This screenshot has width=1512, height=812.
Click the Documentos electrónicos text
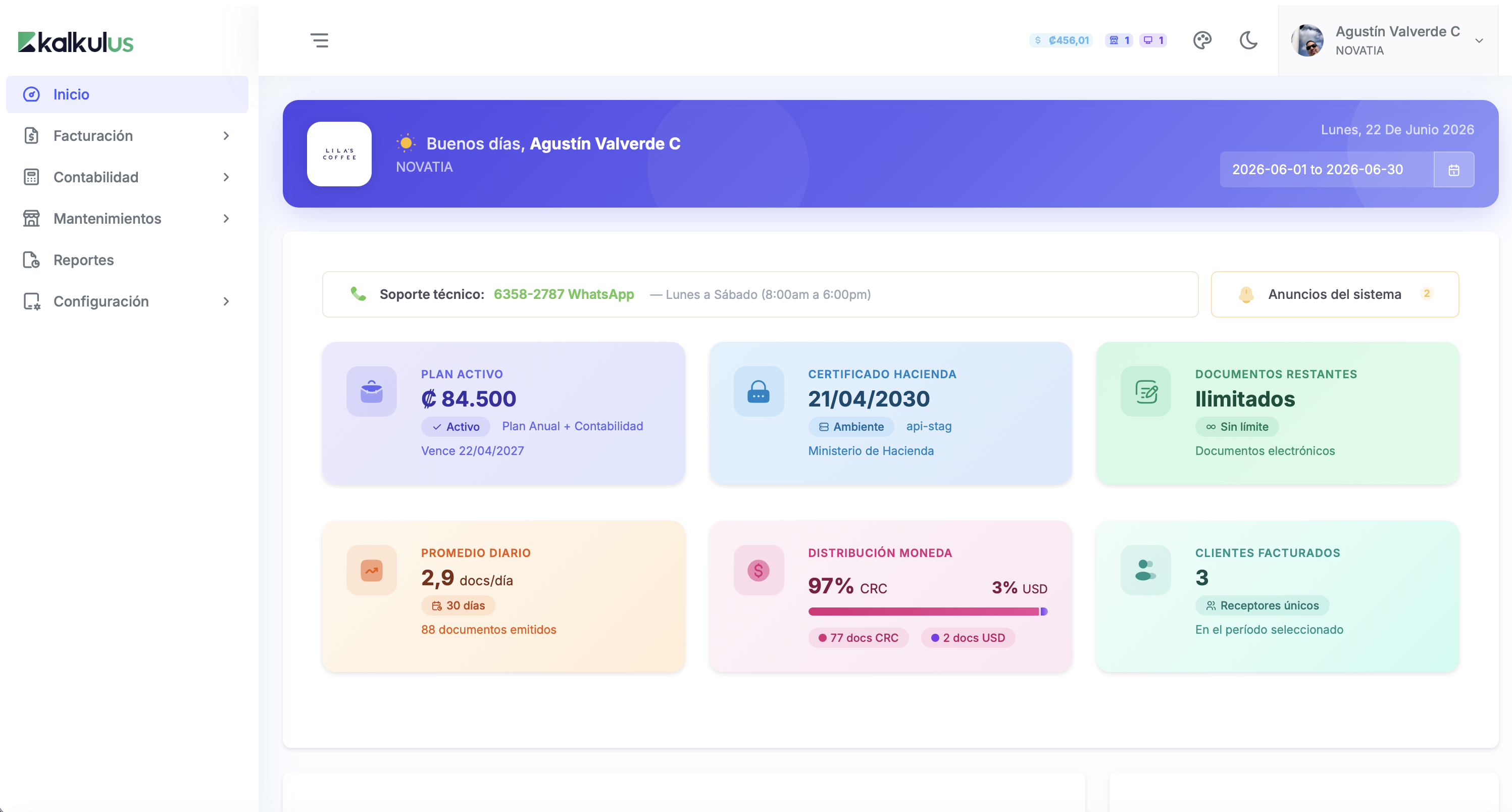pyautogui.click(x=1265, y=450)
